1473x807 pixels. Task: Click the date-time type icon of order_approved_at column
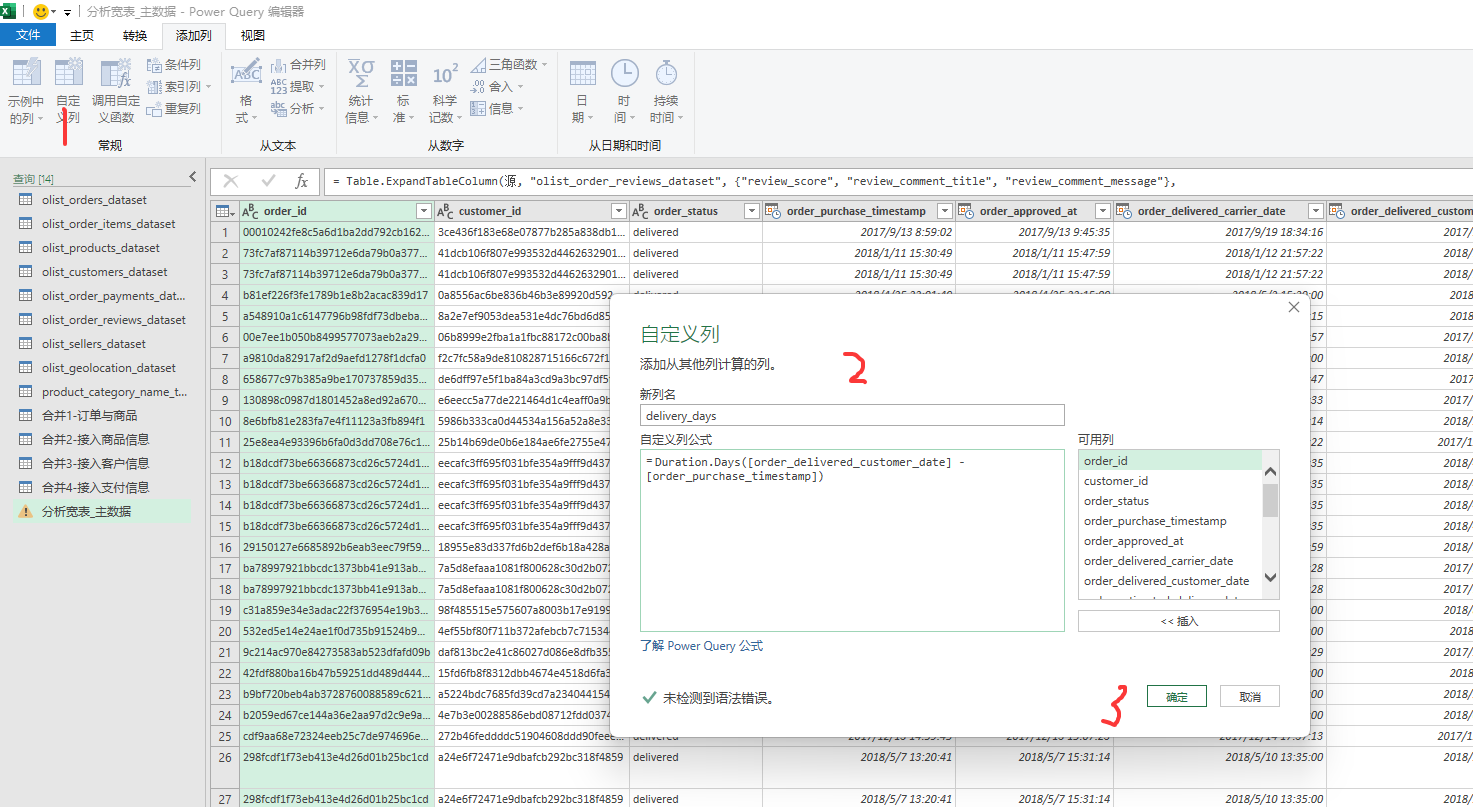coord(967,211)
